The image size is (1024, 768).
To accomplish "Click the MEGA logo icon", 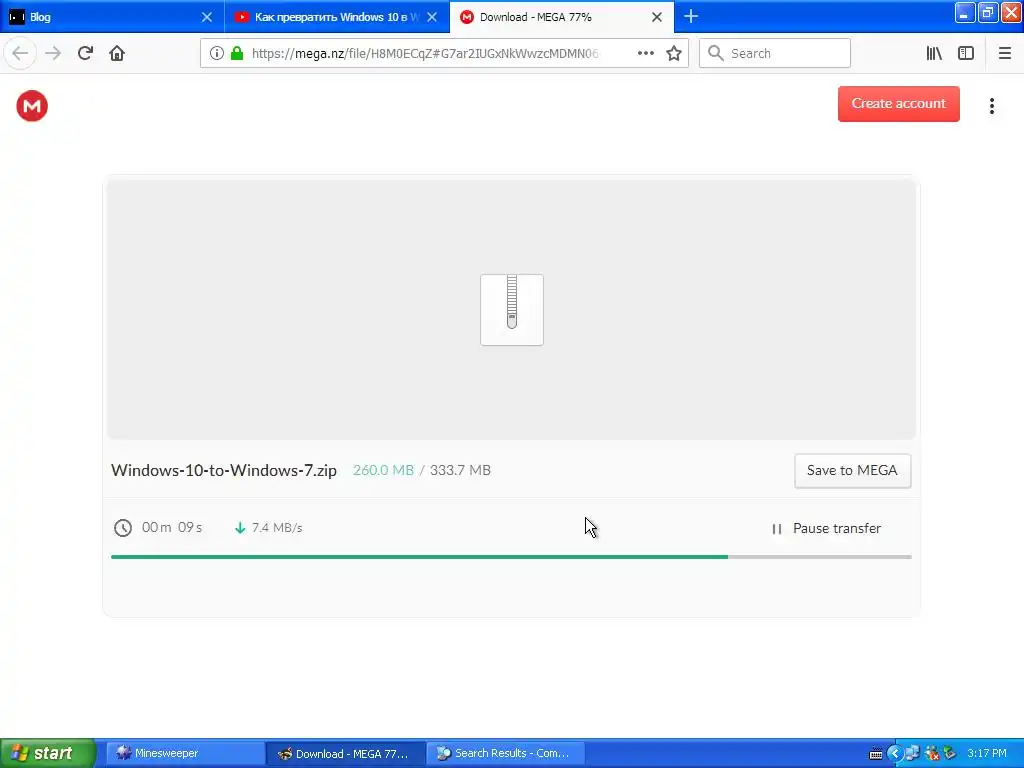I will click(32, 106).
